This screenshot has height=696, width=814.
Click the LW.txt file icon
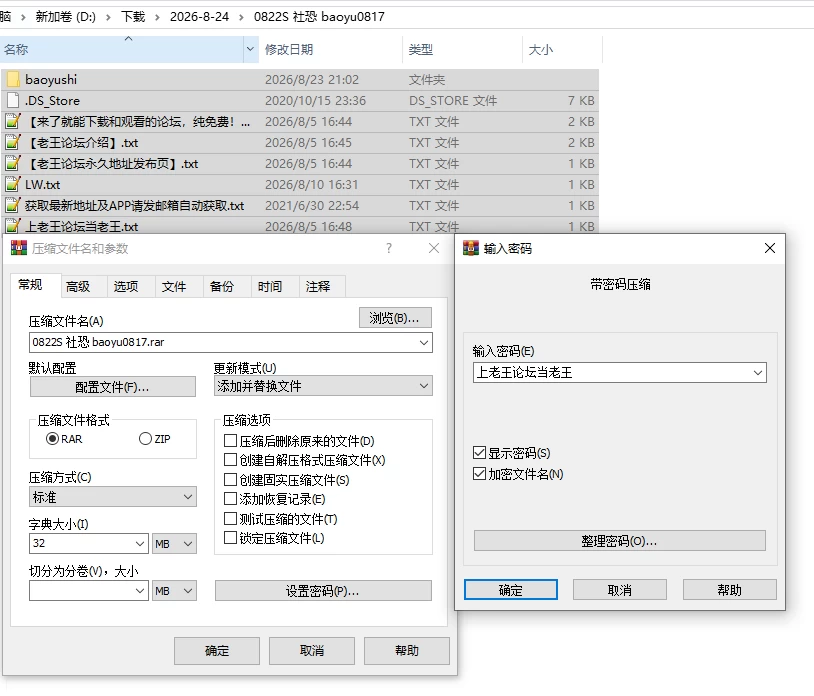tap(13, 184)
